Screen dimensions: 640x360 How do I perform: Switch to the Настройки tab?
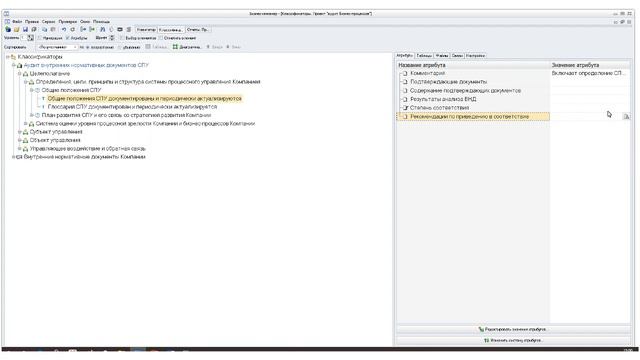[476, 56]
